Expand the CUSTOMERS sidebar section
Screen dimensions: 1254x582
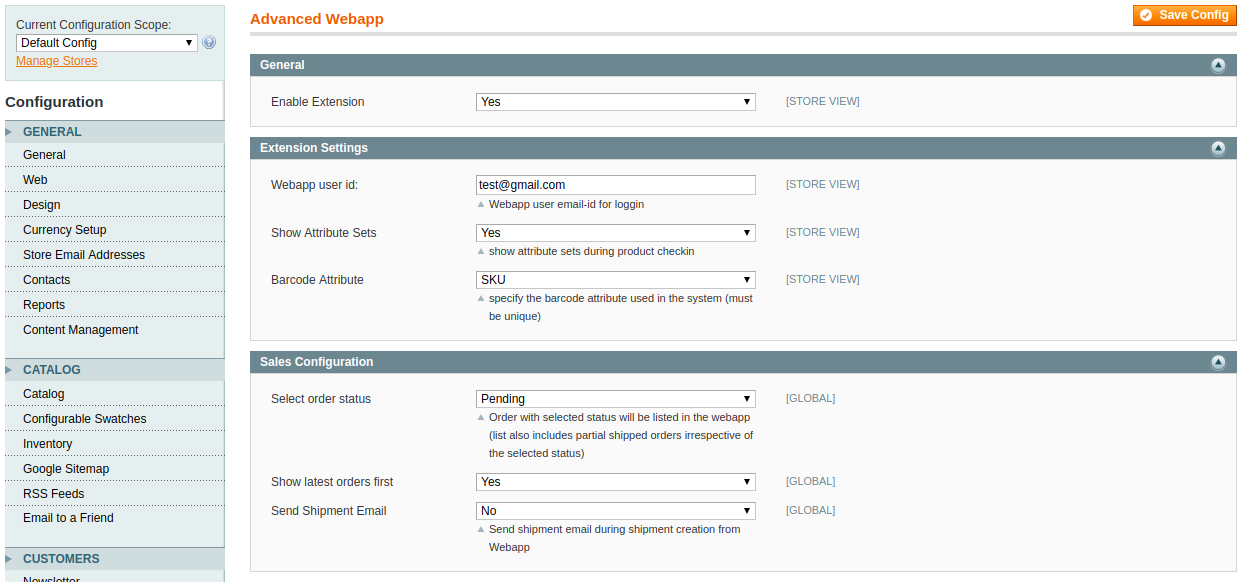tap(60, 558)
